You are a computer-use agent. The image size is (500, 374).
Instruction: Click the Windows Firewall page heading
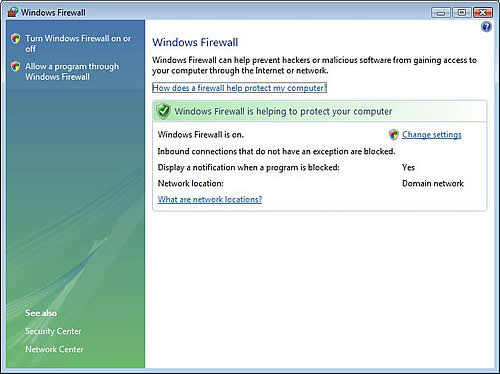point(195,42)
